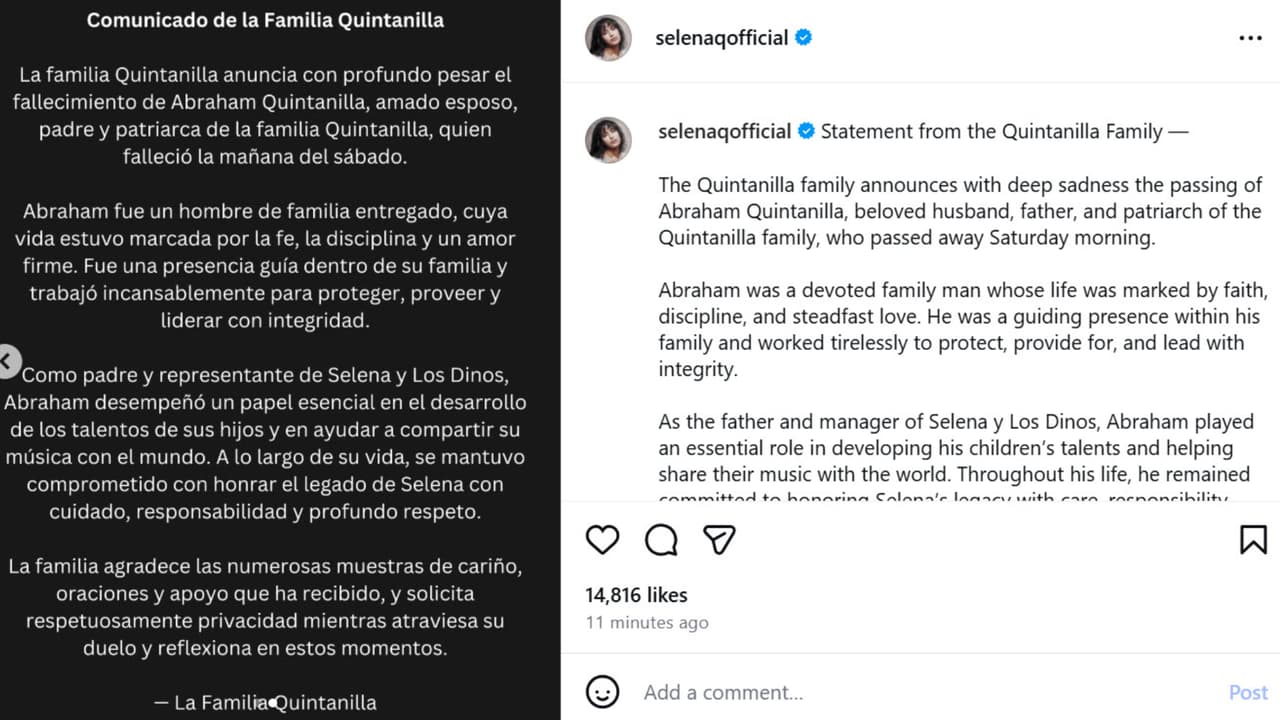The image size is (1280, 720).
Task: Open comments with the speech bubble icon
Action: [x=659, y=539]
